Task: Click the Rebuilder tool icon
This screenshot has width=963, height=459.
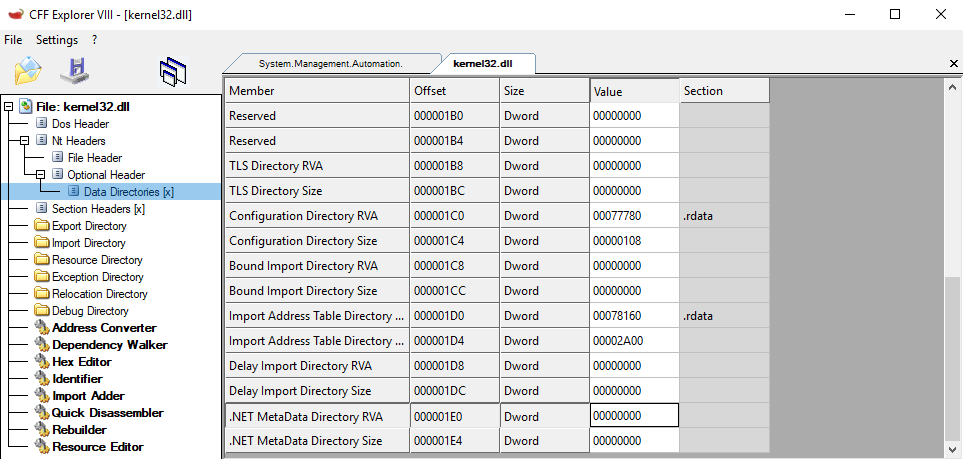Action: 42,430
